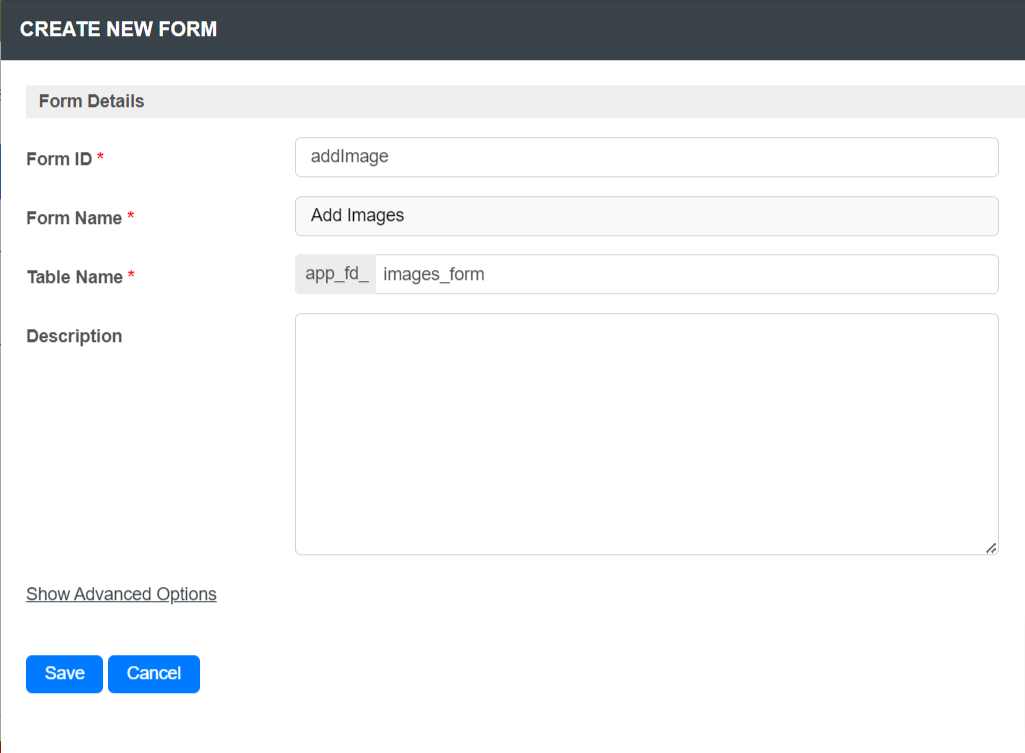Cancel the new form creation

(x=154, y=674)
